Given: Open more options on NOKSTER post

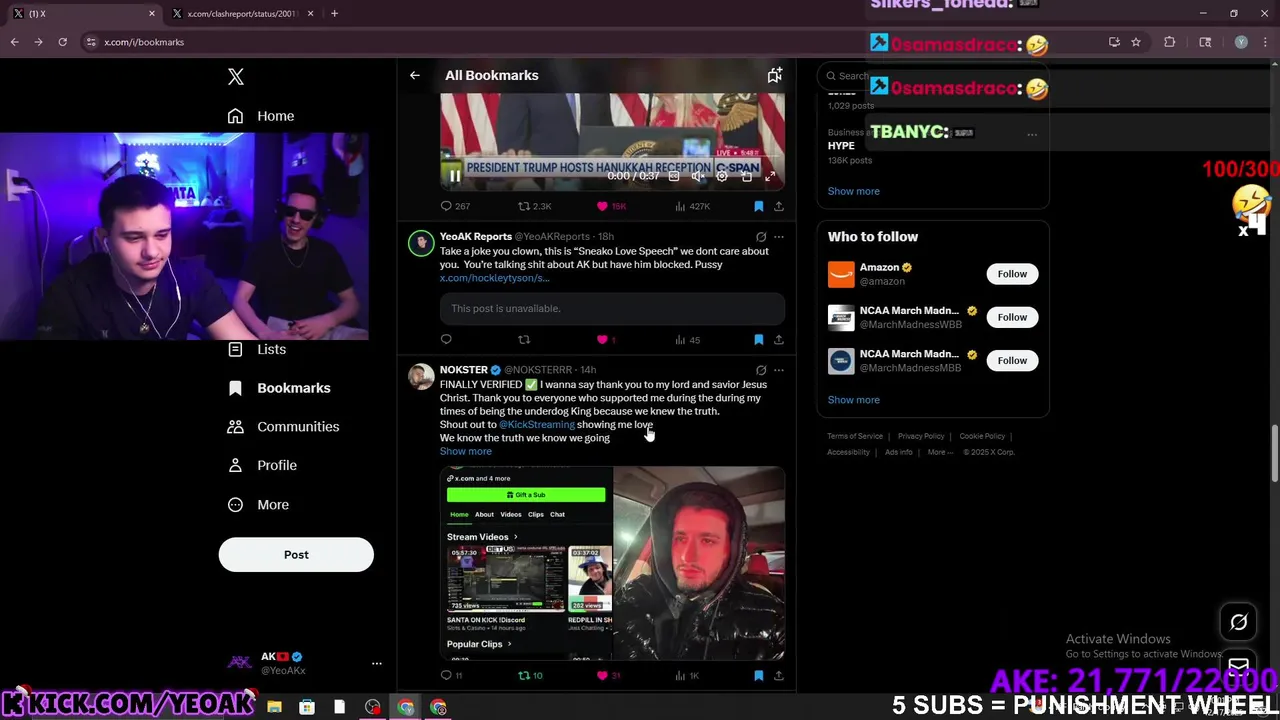Looking at the screenshot, I should coord(779,370).
